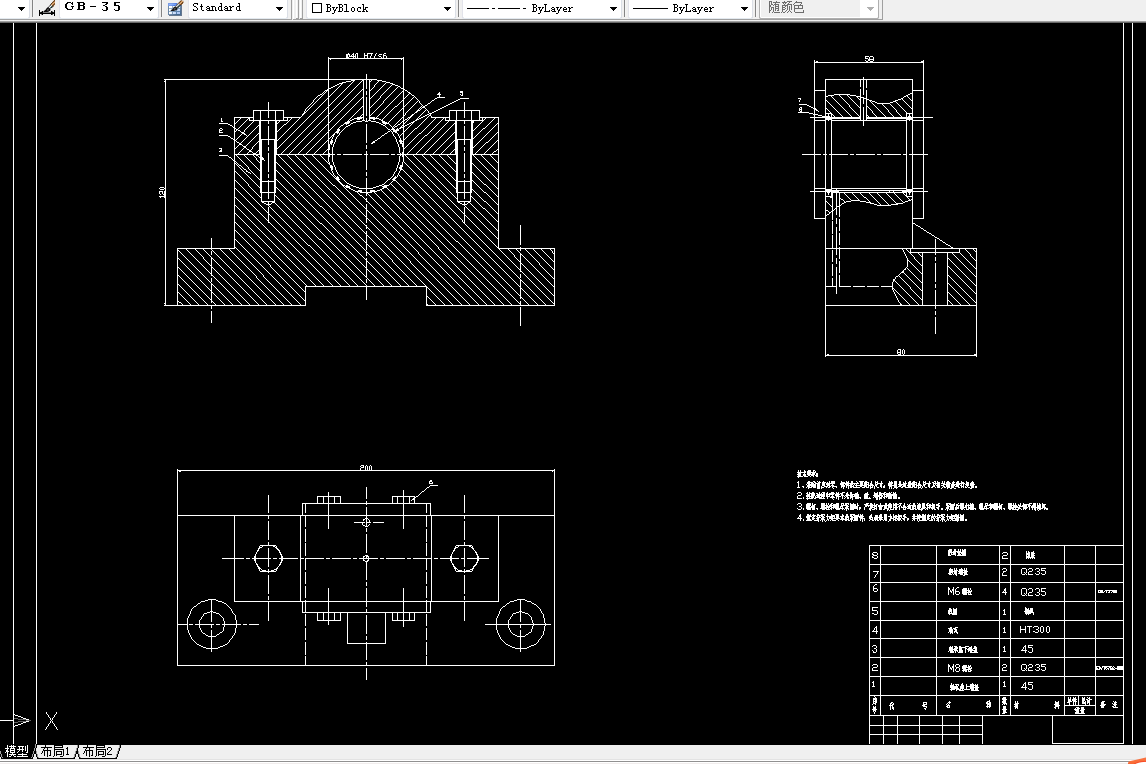The image size is (1146, 764).
Task: Click the ByBlock color swatch square
Action: point(316,8)
